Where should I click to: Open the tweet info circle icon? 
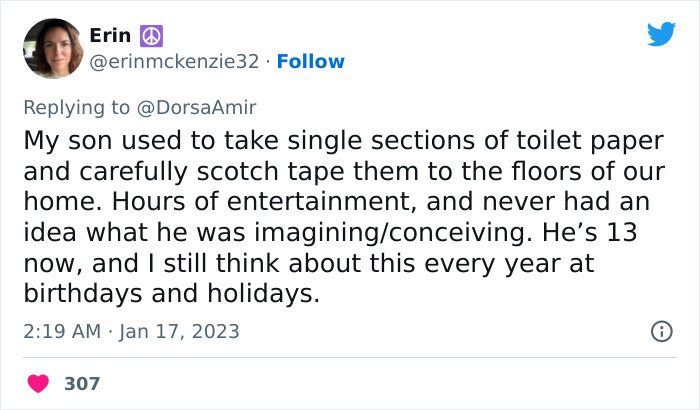click(661, 331)
